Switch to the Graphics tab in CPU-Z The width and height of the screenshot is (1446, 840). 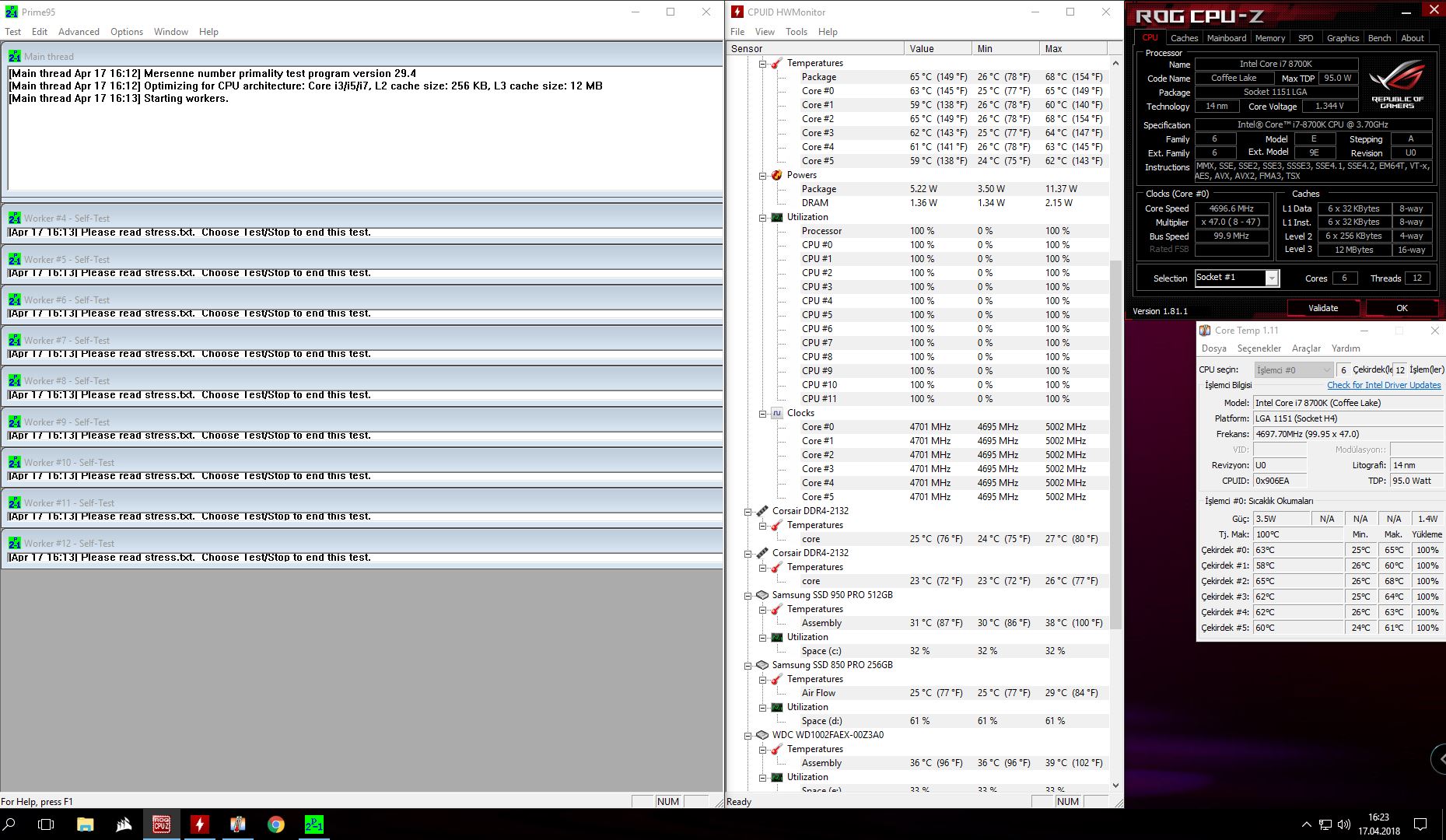coord(1343,37)
